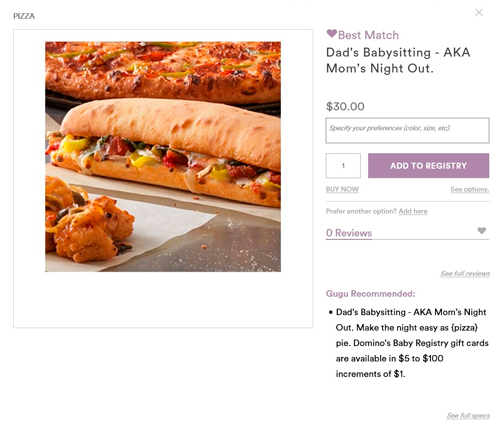
Task: Close the product popup with the X icon
Action: click(x=479, y=13)
